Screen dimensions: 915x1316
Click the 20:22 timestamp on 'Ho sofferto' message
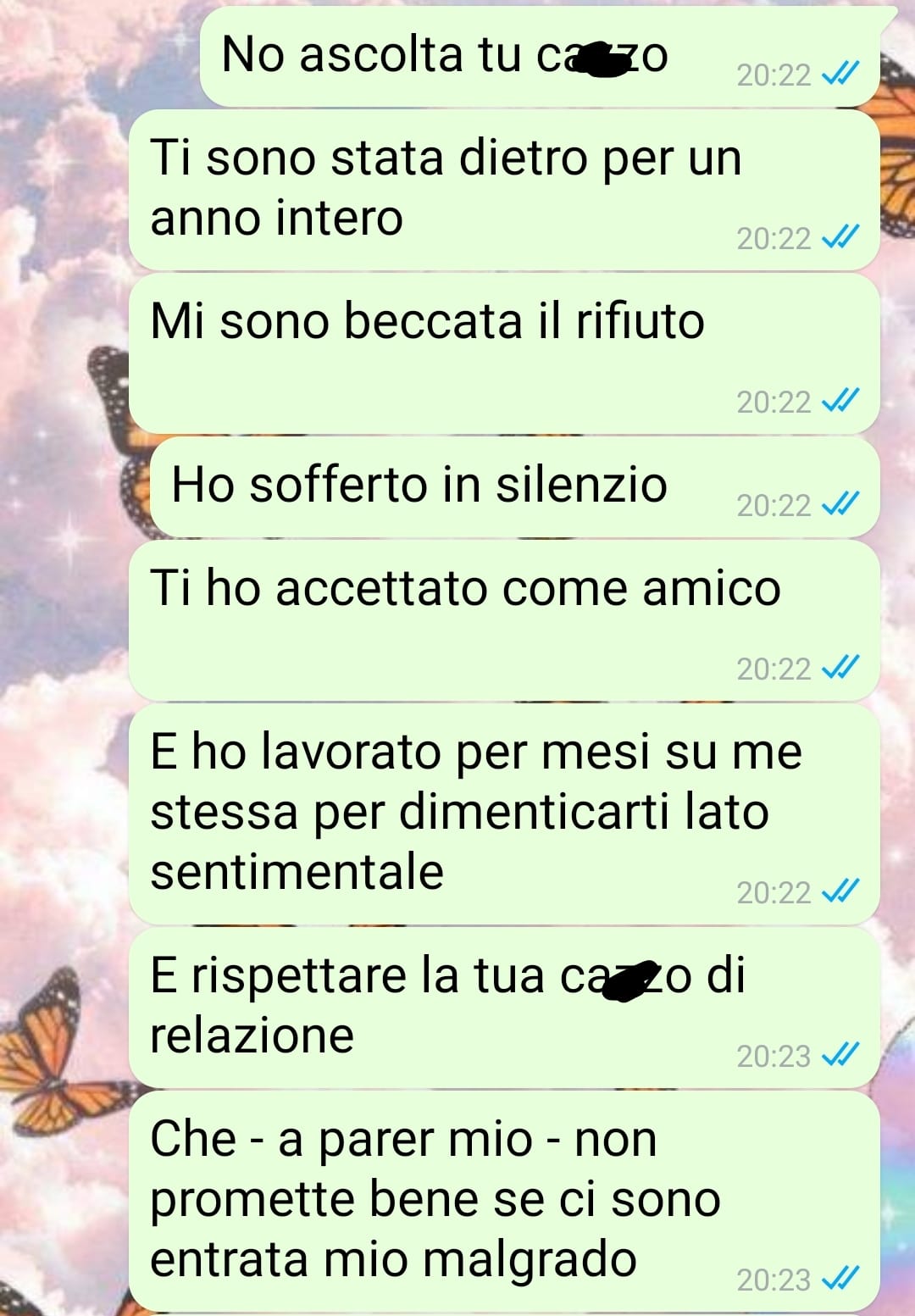click(774, 505)
